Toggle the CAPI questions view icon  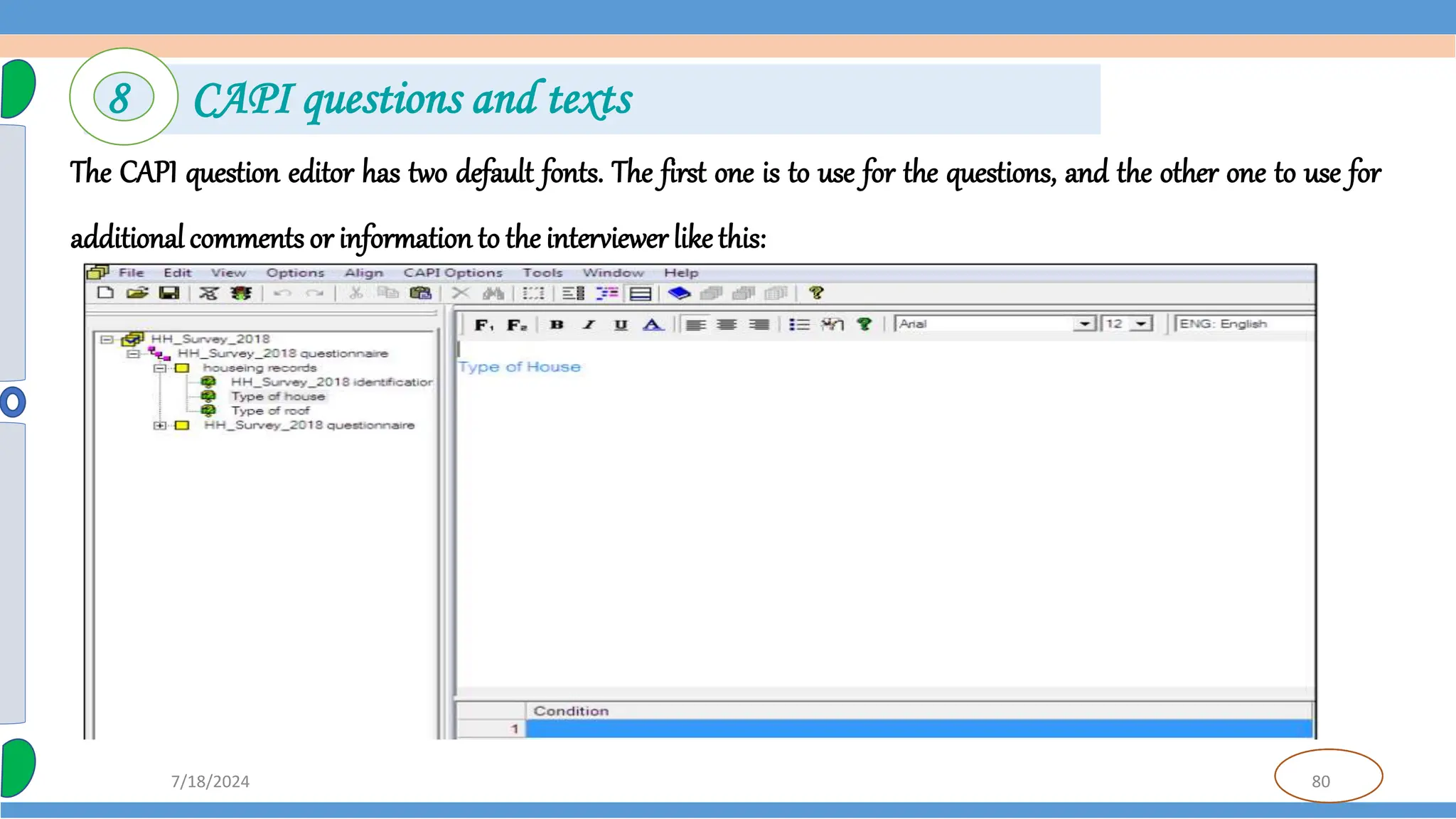click(x=641, y=293)
